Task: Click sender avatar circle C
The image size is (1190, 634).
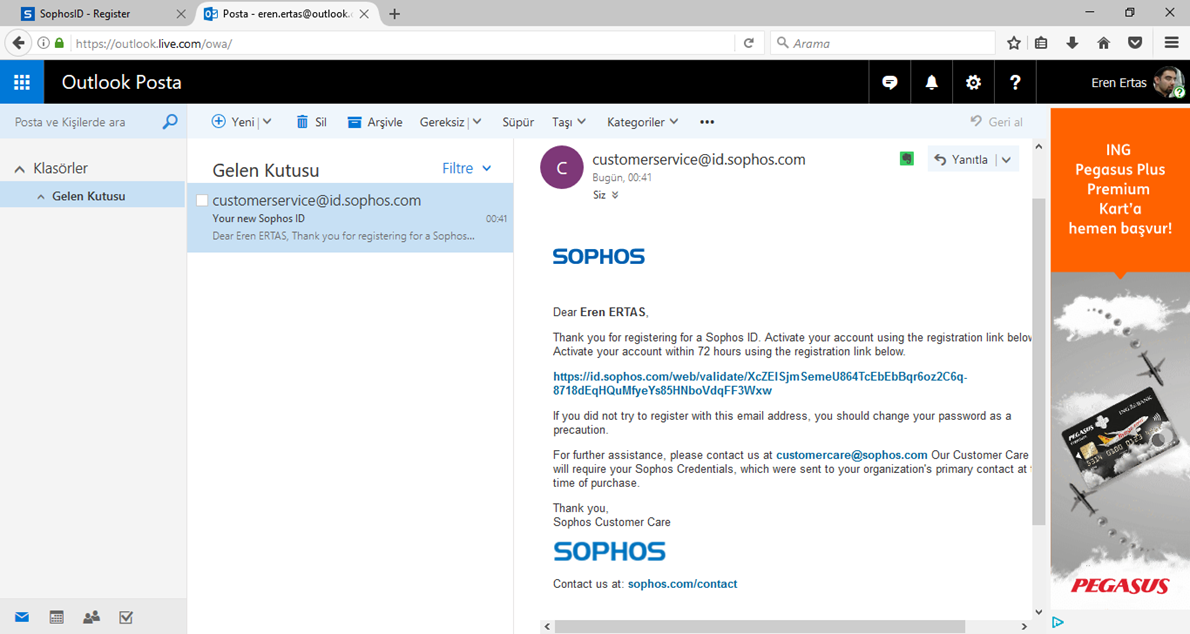Action: click(562, 167)
